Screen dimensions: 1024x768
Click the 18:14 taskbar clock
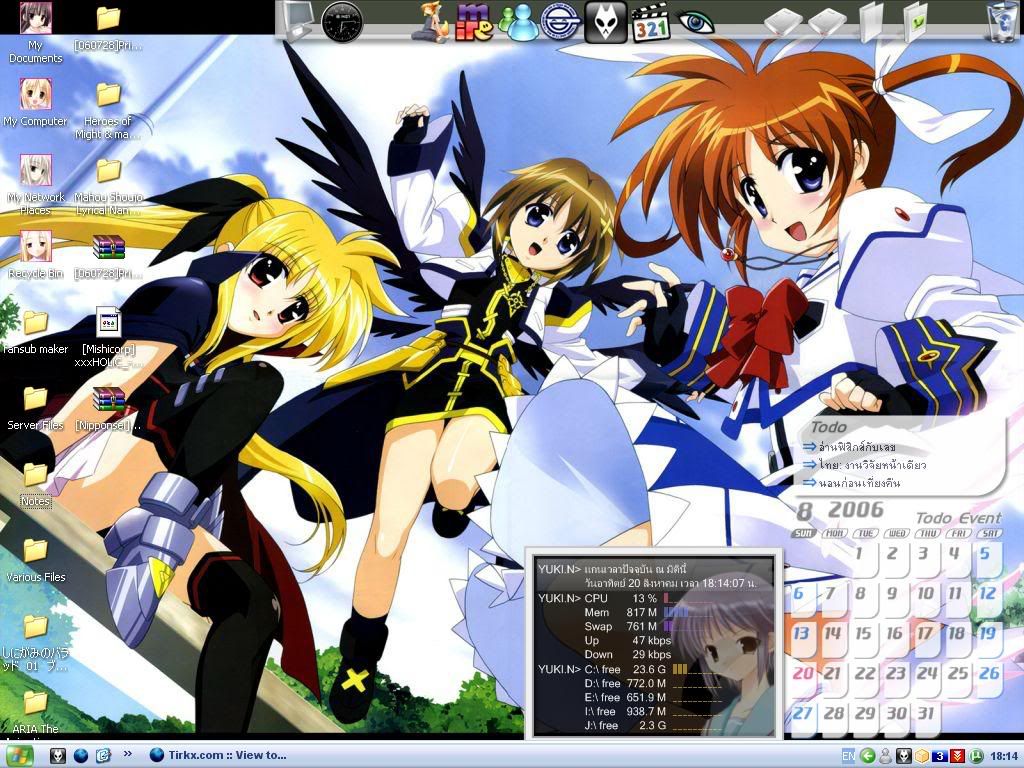(x=1004, y=756)
